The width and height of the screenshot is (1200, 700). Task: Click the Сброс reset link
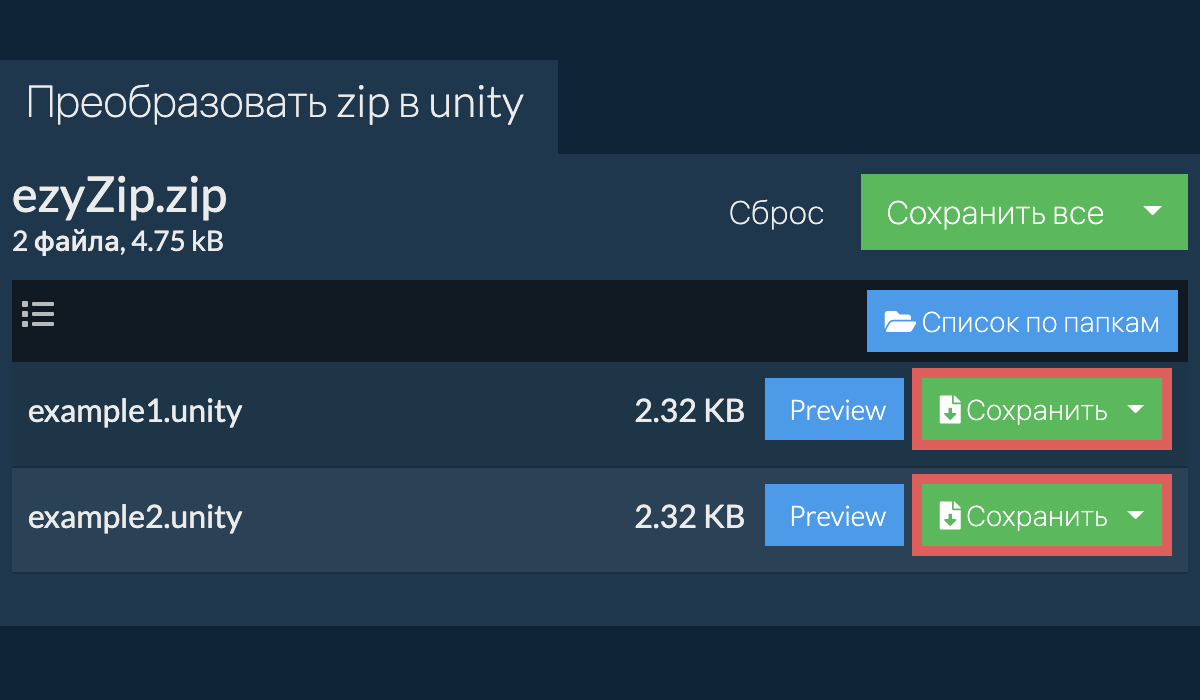click(x=776, y=213)
